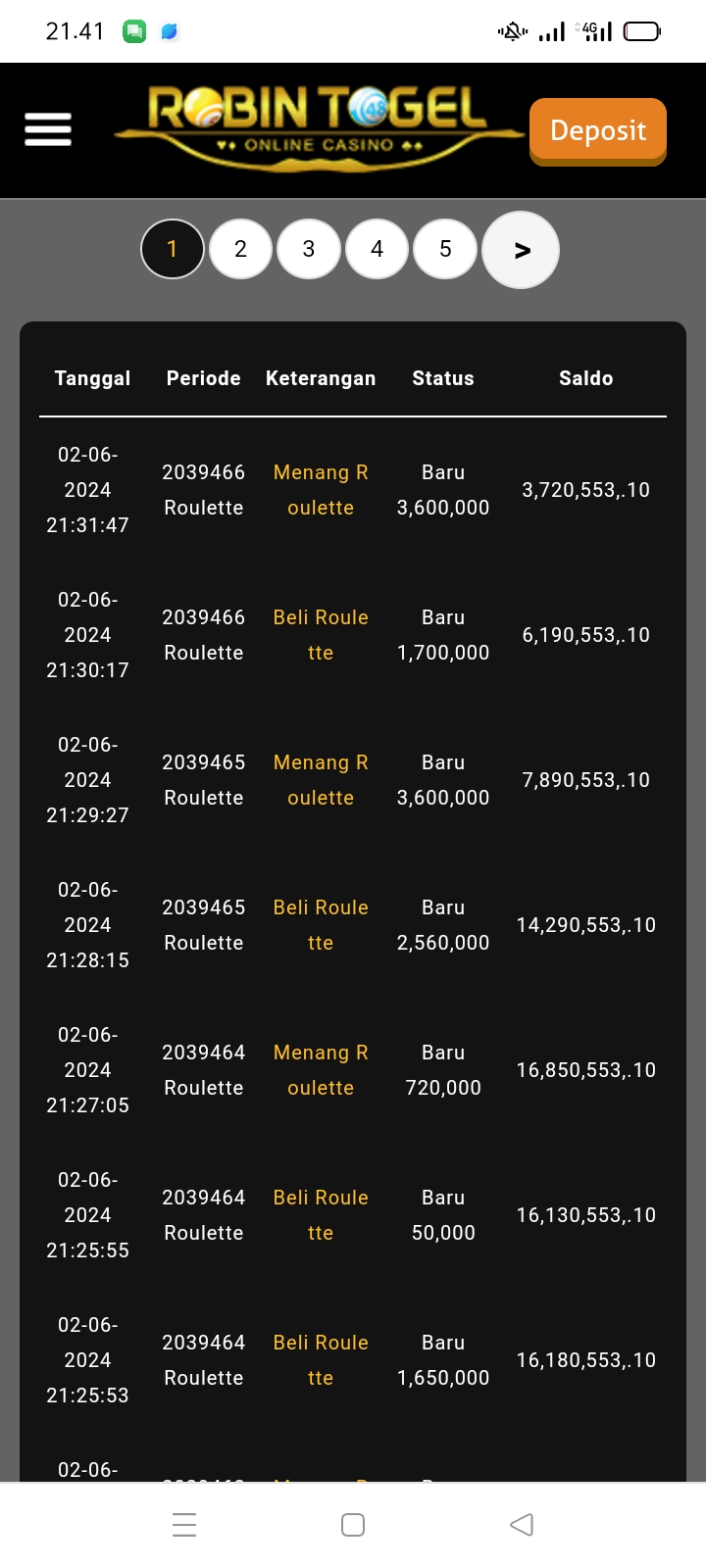The height and width of the screenshot is (1568, 706).
Task: Go to page 2
Action: 240,249
